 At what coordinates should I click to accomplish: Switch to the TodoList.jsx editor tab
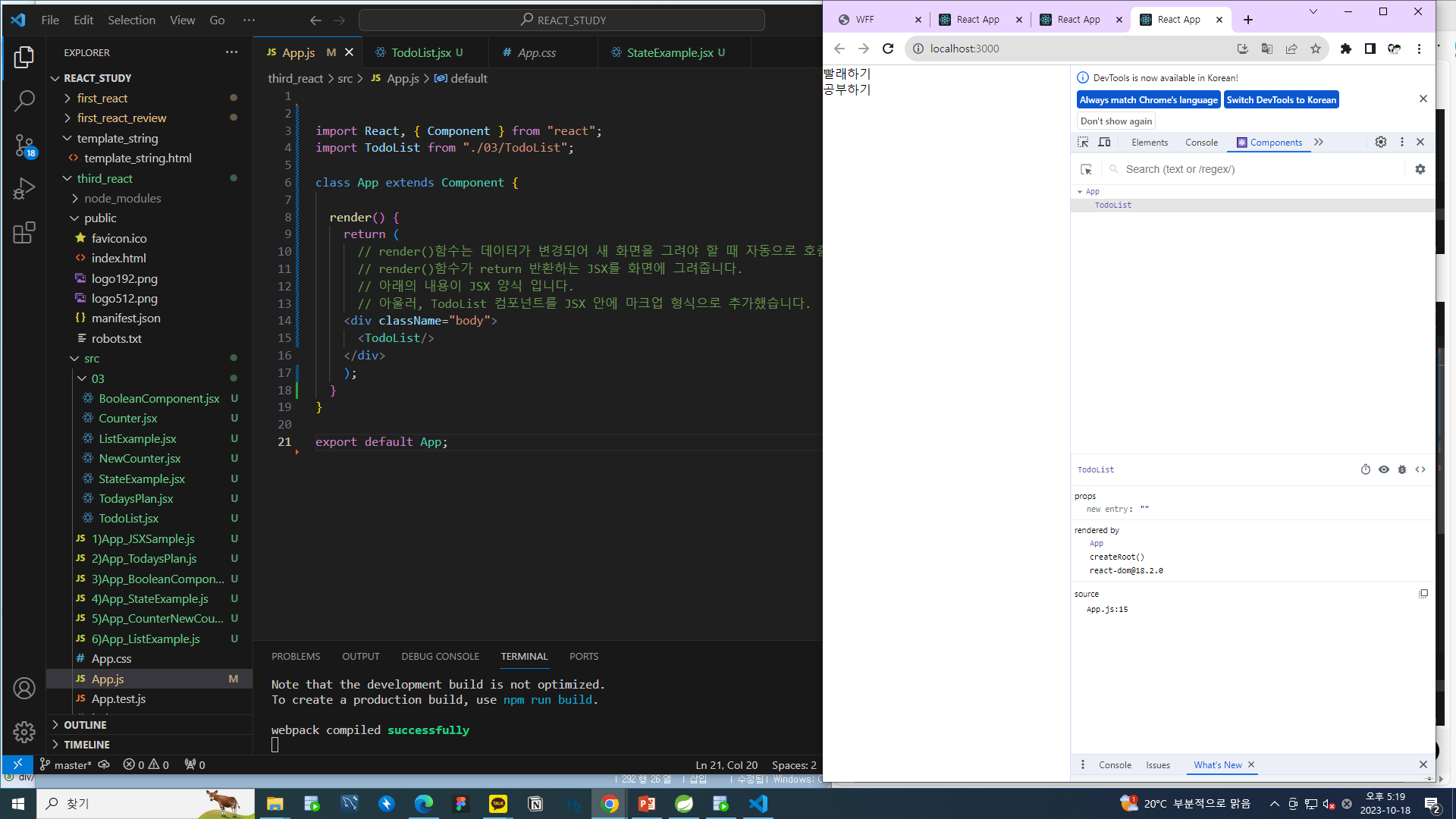(x=421, y=52)
